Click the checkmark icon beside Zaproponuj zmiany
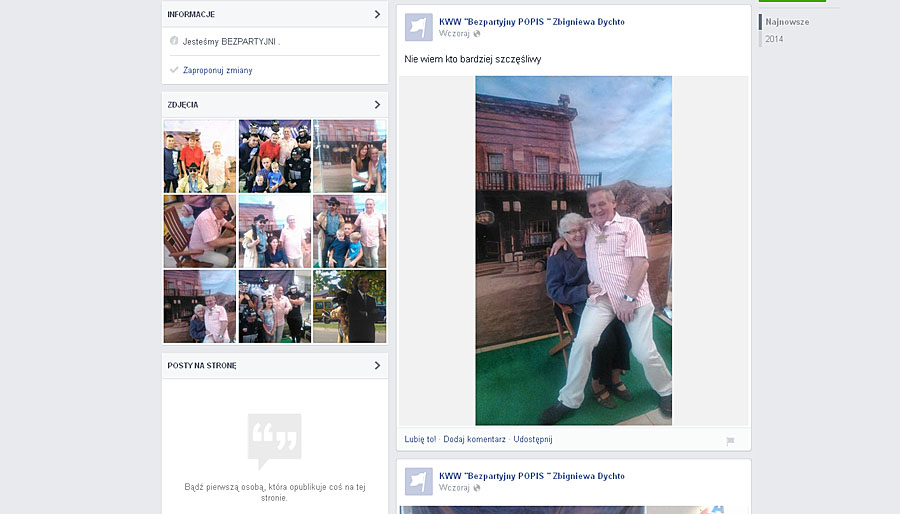Viewport: 900px width, 514px height. (174, 70)
